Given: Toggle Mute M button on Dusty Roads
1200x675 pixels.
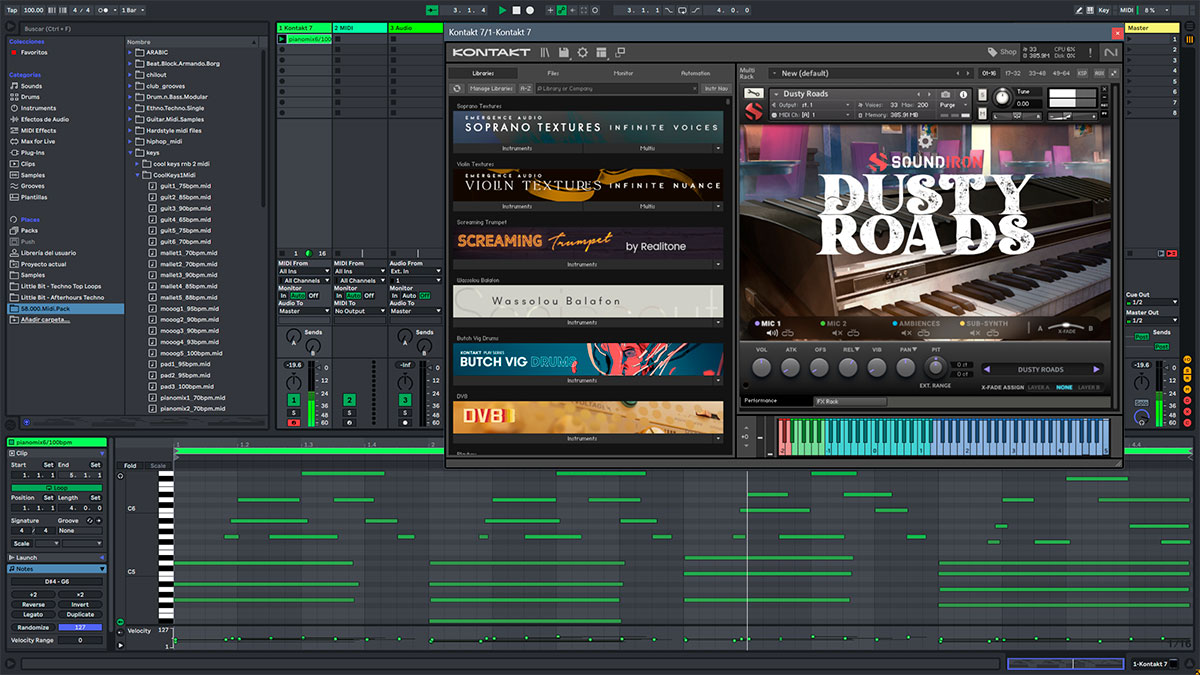Looking at the screenshot, I should click(983, 114).
